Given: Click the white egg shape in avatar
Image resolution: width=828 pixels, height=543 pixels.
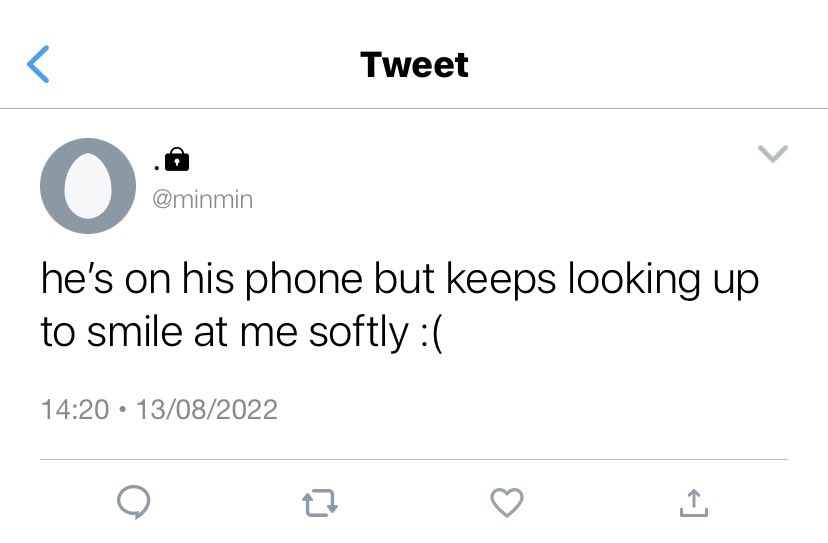Looking at the screenshot, I should [x=88, y=185].
